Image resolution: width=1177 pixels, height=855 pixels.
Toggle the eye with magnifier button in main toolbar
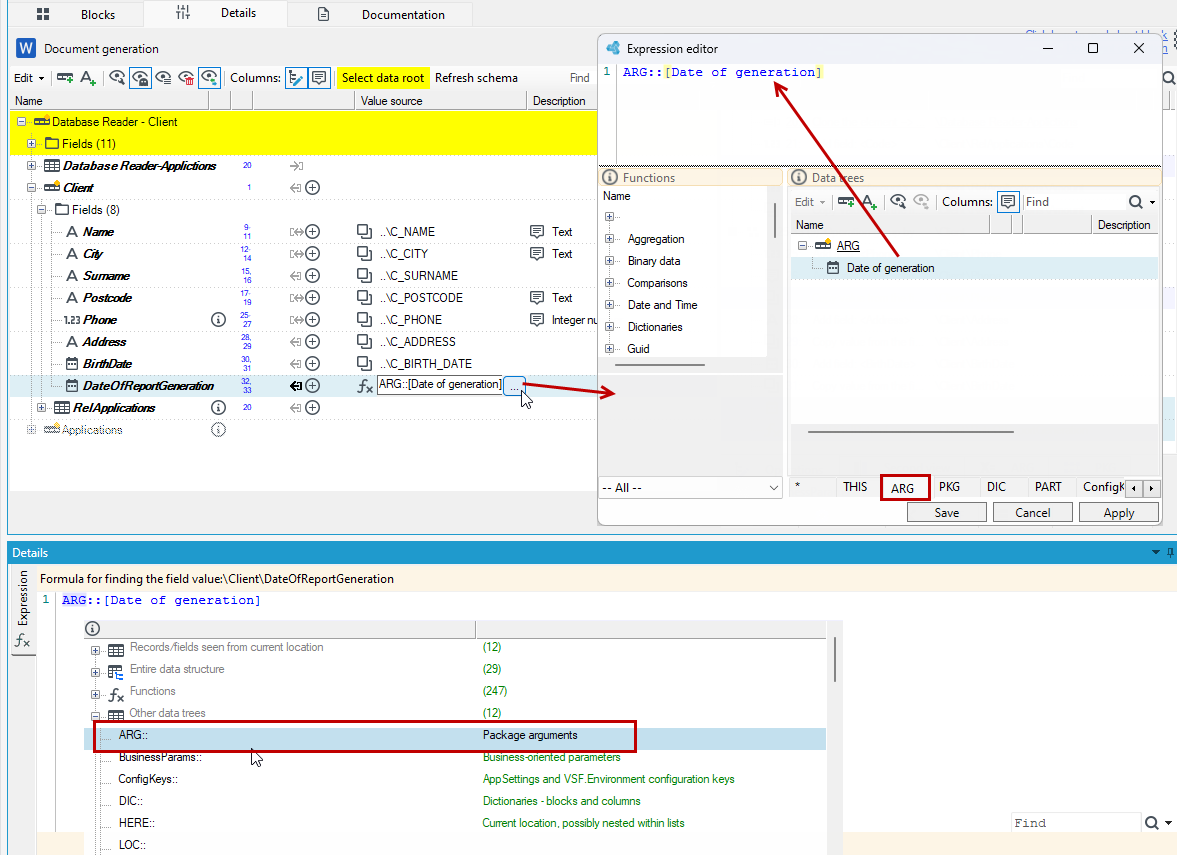coord(117,77)
